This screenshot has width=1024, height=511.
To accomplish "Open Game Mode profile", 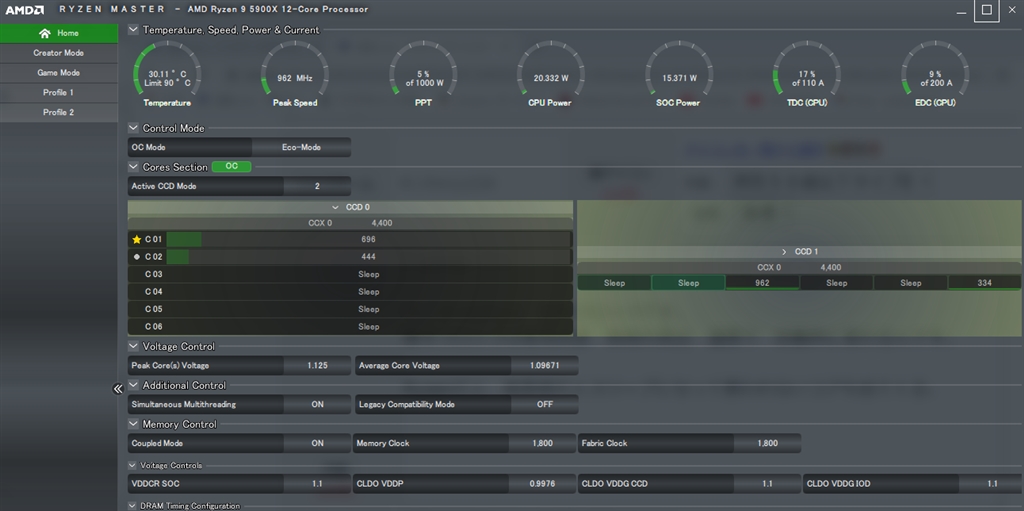I will click(59, 73).
